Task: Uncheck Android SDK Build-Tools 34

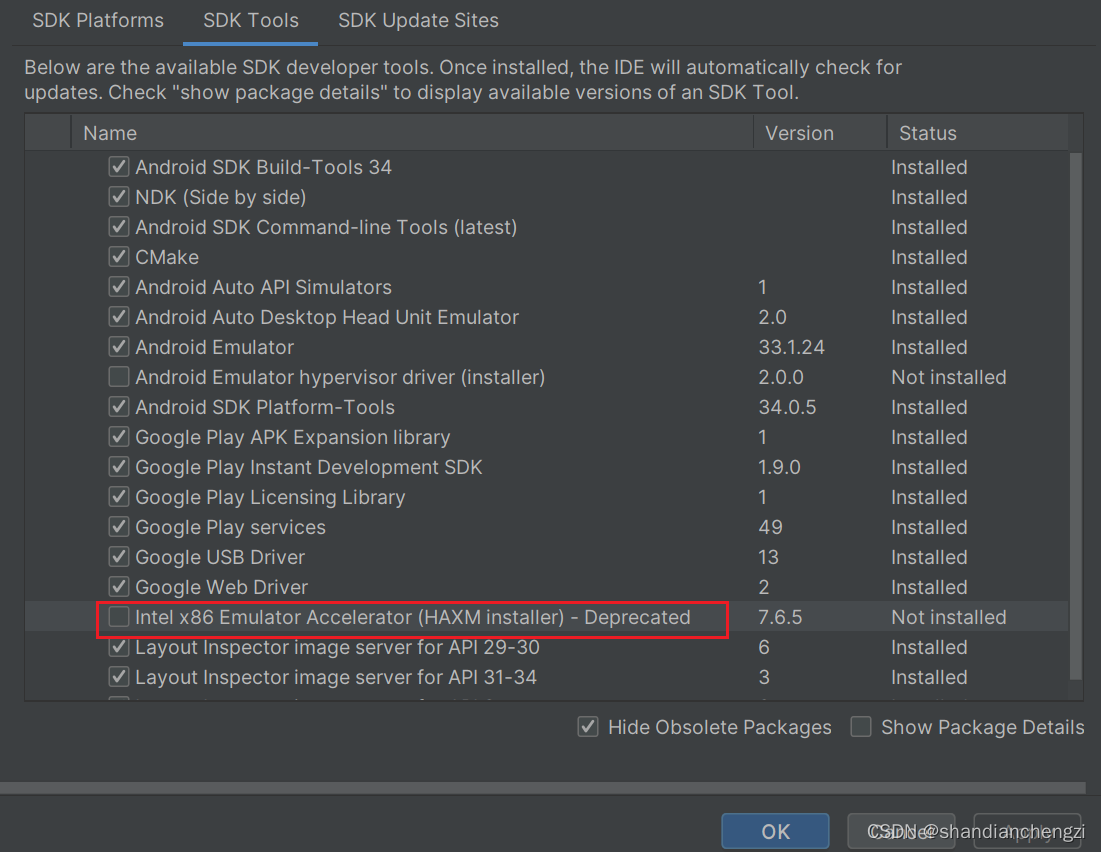Action: pyautogui.click(x=119, y=167)
